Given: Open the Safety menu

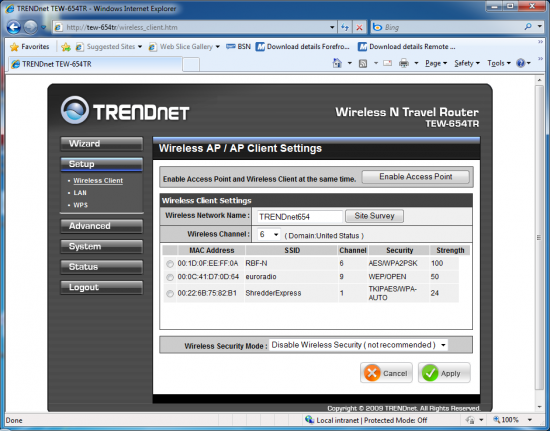Looking at the screenshot, I should tap(467, 63).
